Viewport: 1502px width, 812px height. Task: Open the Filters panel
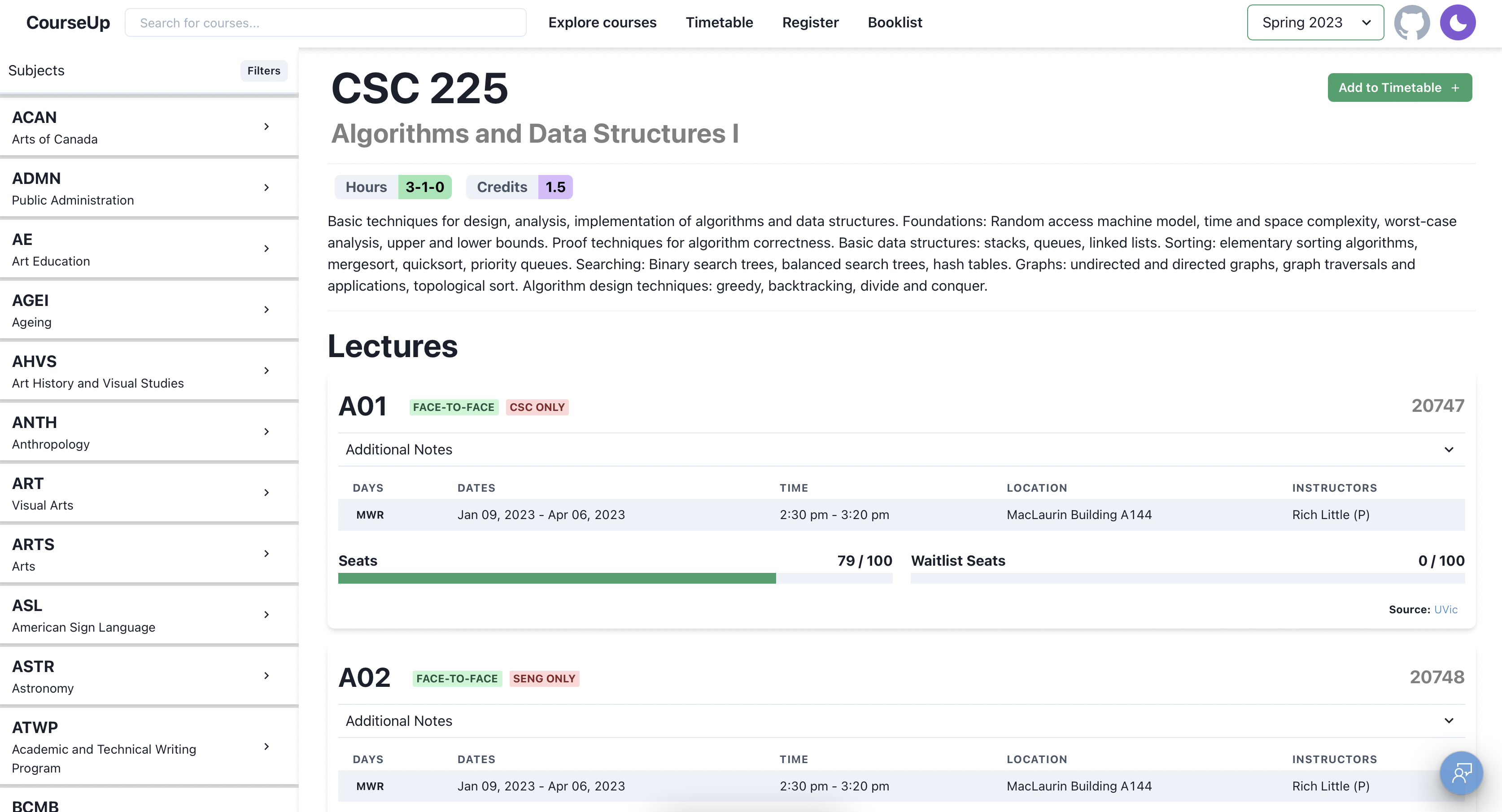pyautogui.click(x=263, y=70)
